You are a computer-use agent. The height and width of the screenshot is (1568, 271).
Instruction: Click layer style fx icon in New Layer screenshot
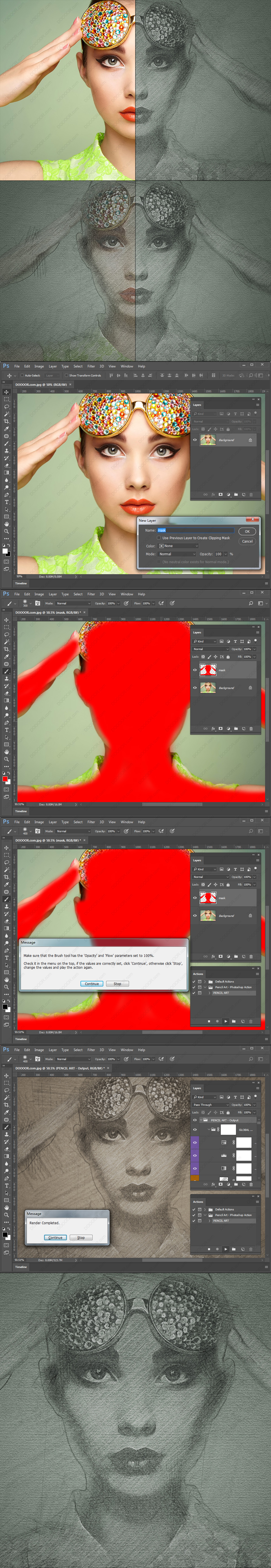point(213,494)
